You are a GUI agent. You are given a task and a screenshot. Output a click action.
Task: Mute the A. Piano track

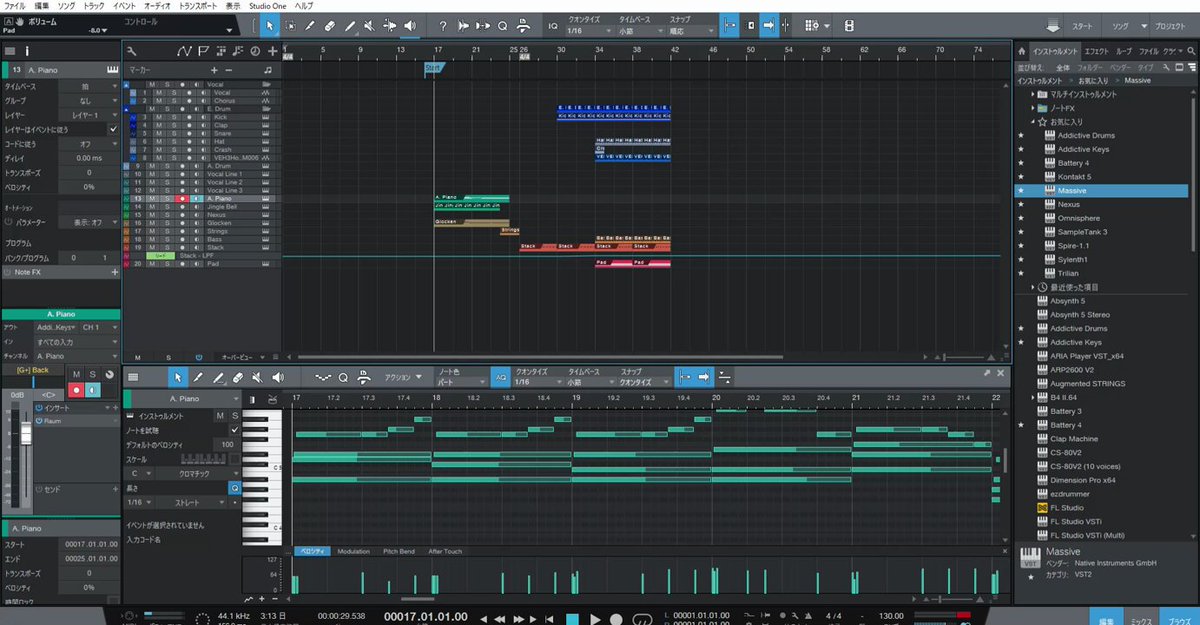point(152,199)
